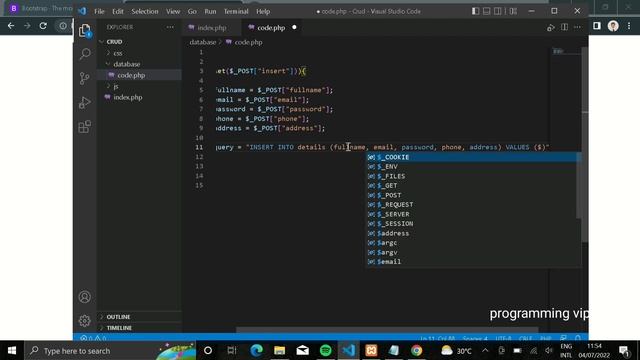
Task: Open XAMPP from taskbar
Action: (371, 351)
